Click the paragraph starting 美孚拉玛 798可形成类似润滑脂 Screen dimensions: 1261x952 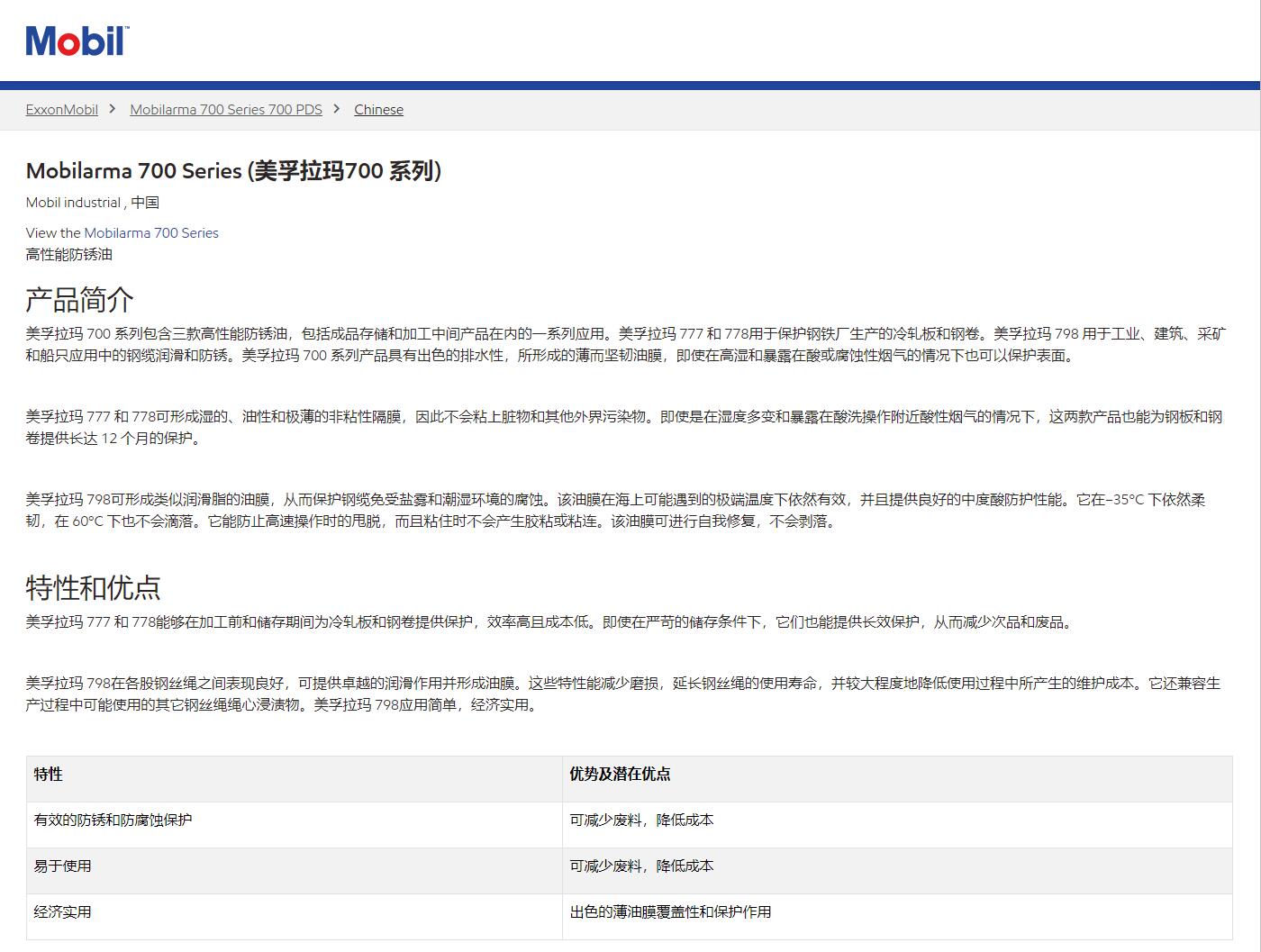click(615, 511)
